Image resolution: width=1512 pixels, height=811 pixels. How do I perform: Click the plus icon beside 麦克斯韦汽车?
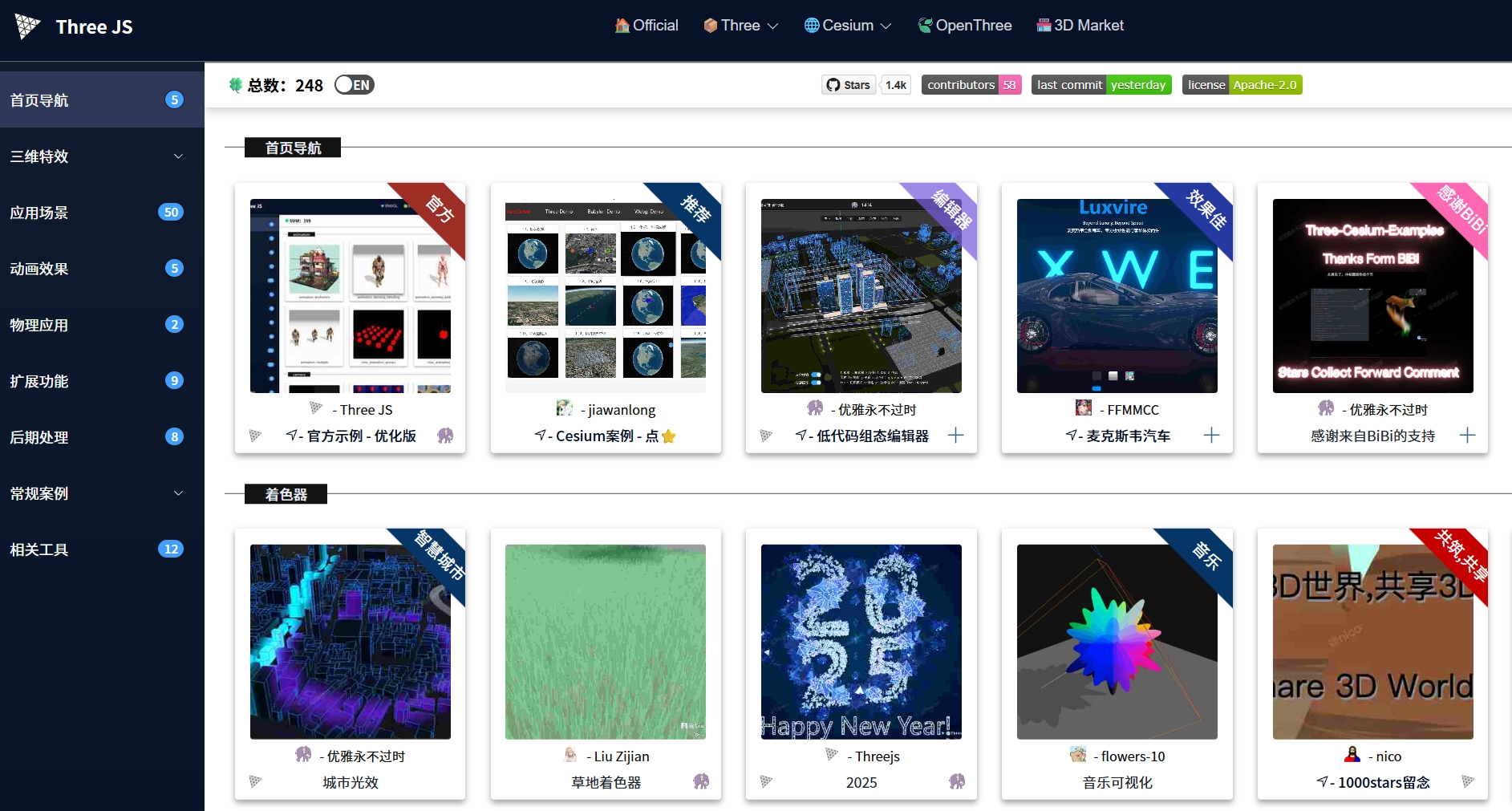[x=1212, y=436]
